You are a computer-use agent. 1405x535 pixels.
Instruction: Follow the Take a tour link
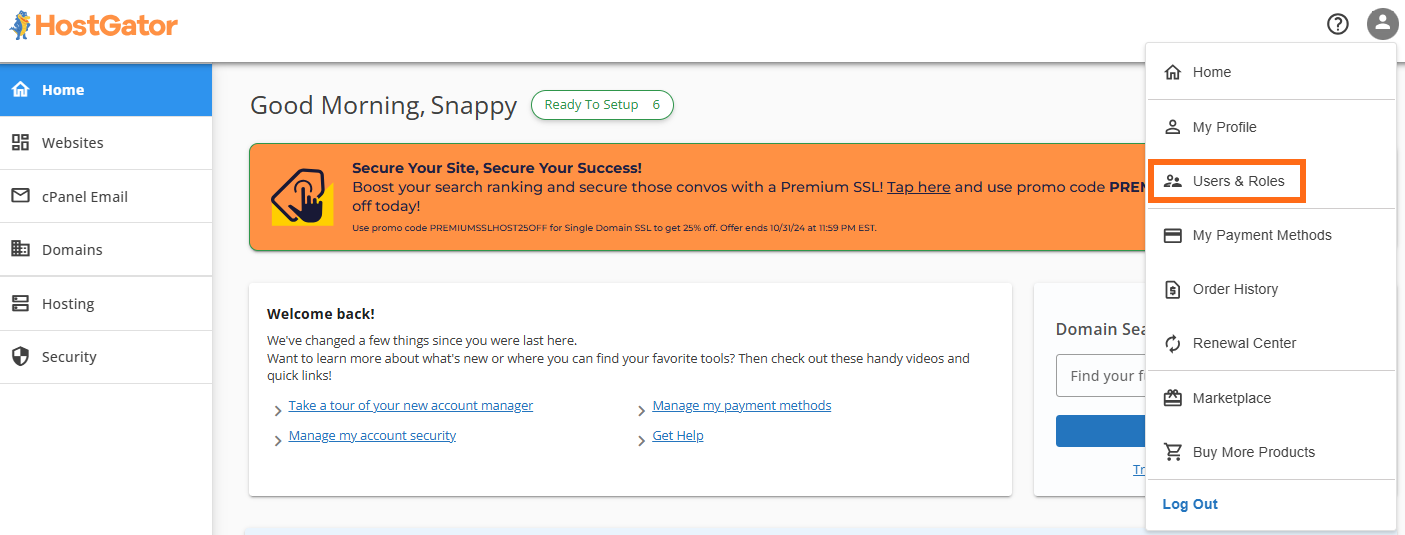[410, 406]
